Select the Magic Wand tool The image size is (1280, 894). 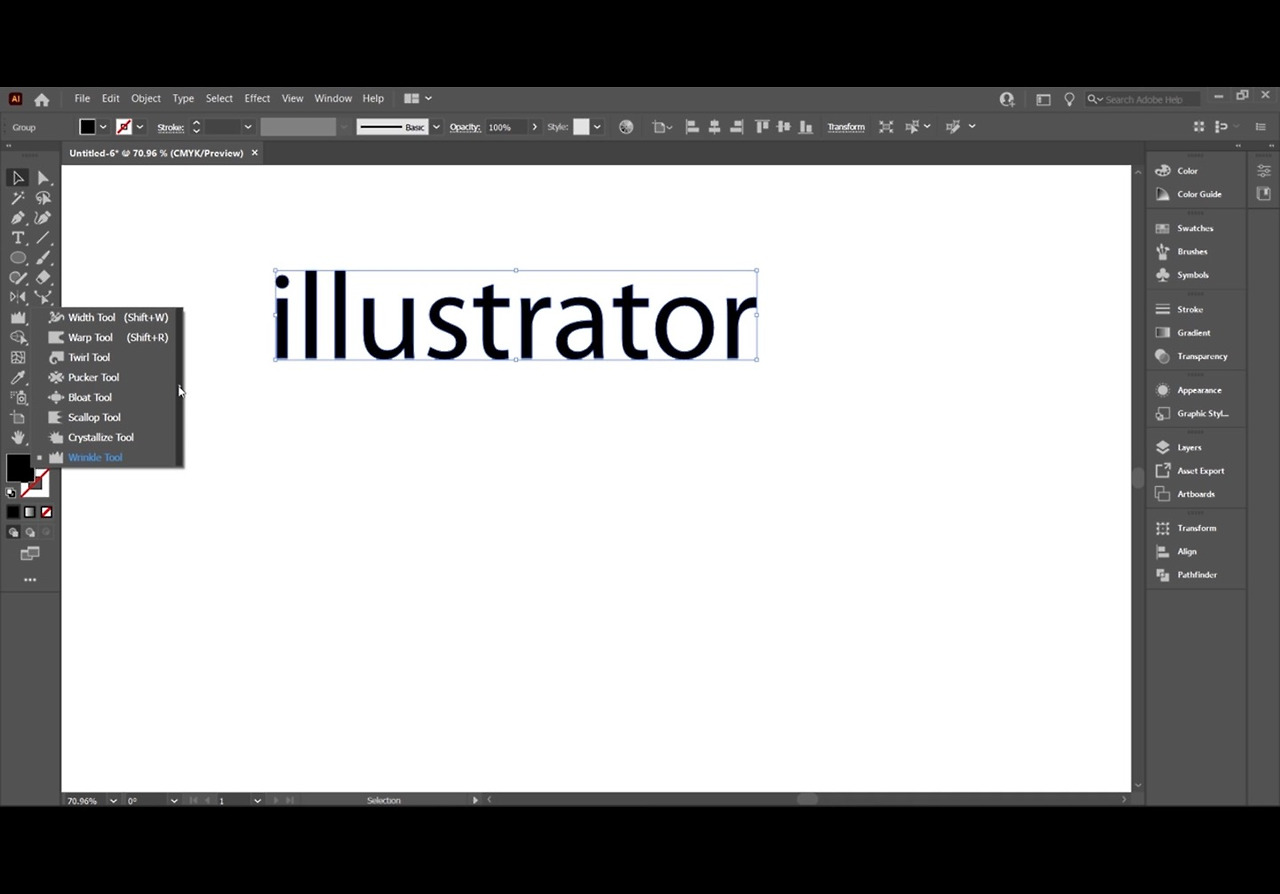click(18, 198)
